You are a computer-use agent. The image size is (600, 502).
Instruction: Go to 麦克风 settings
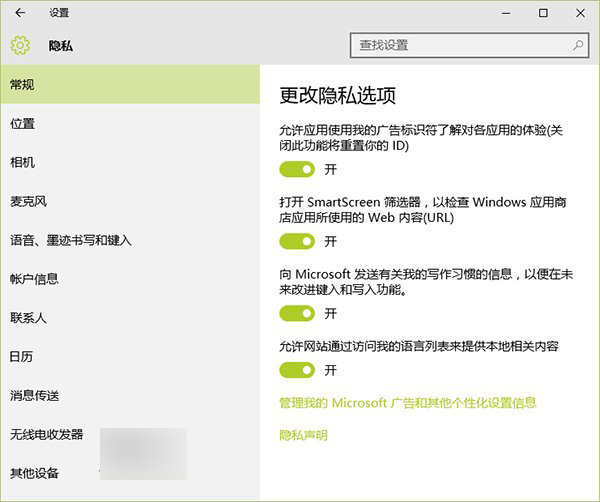(x=28, y=201)
